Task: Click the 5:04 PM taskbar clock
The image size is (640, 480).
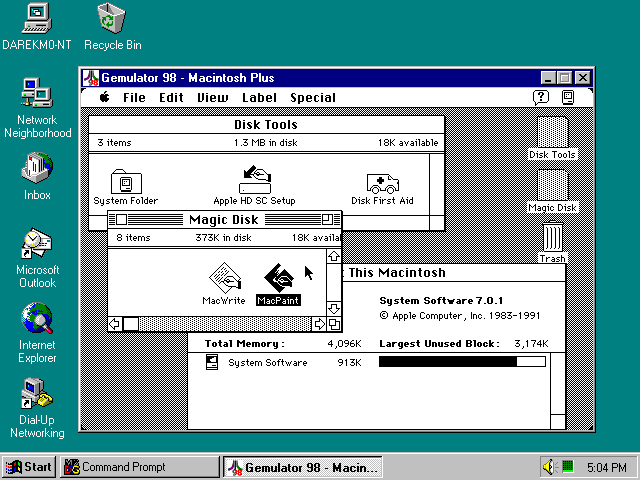Action: (607, 467)
